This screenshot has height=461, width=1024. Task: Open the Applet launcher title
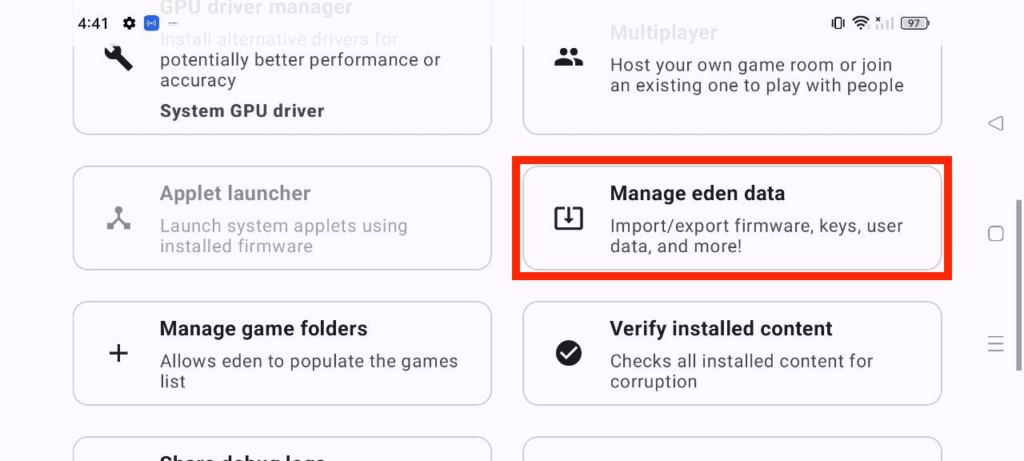pyautogui.click(x=235, y=193)
